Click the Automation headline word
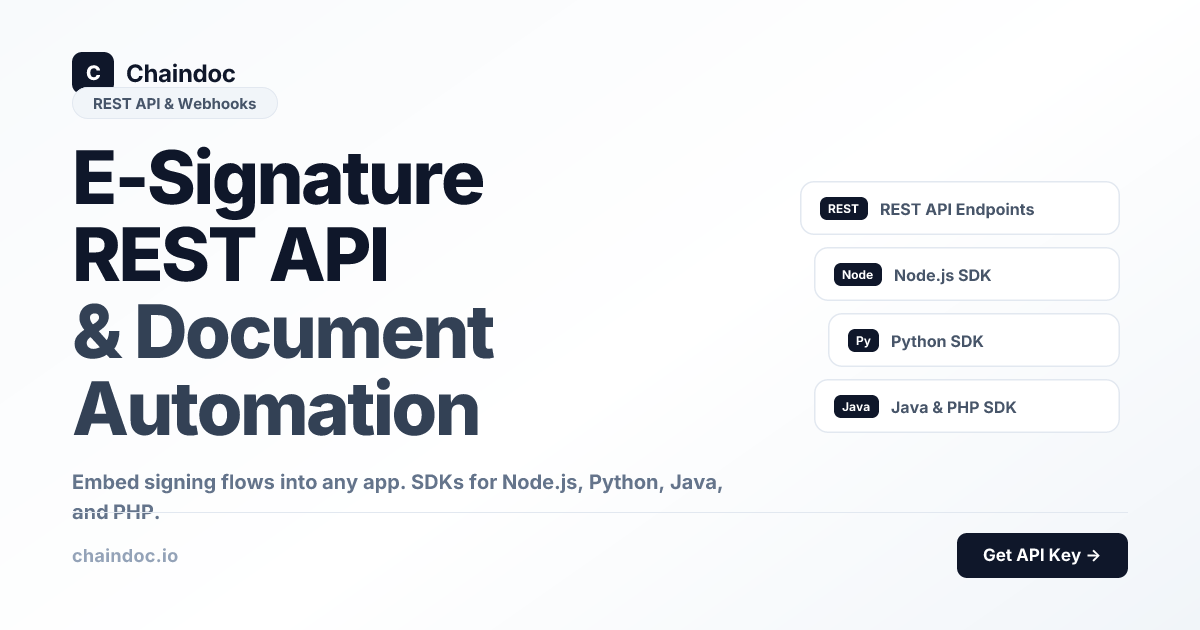Image resolution: width=1200 pixels, height=630 pixels. tap(276, 409)
